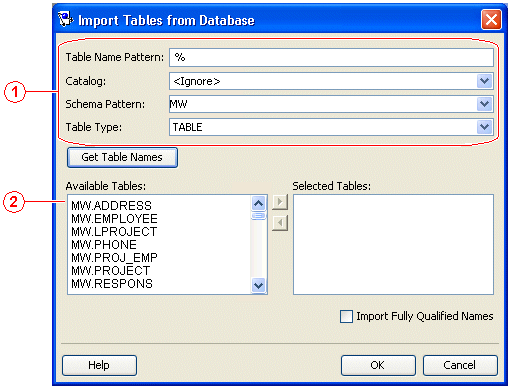
Task: Click the move-right arrow to select table
Action: [x=280, y=202]
